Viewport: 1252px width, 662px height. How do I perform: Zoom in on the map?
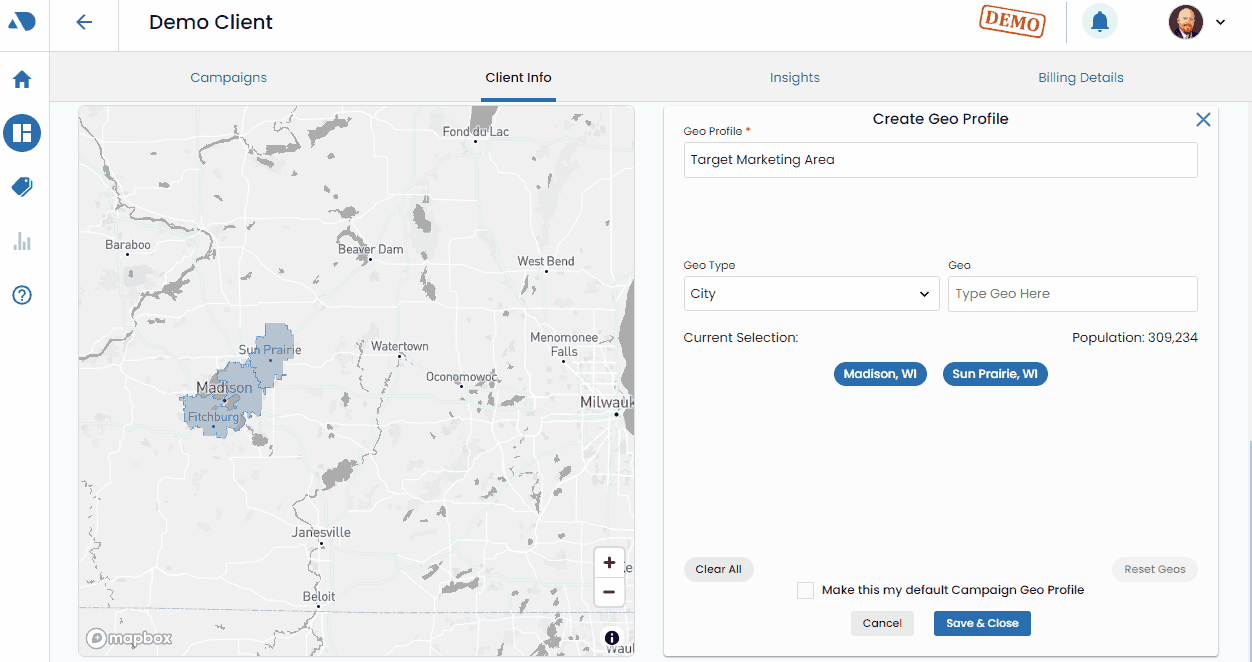[x=609, y=563]
